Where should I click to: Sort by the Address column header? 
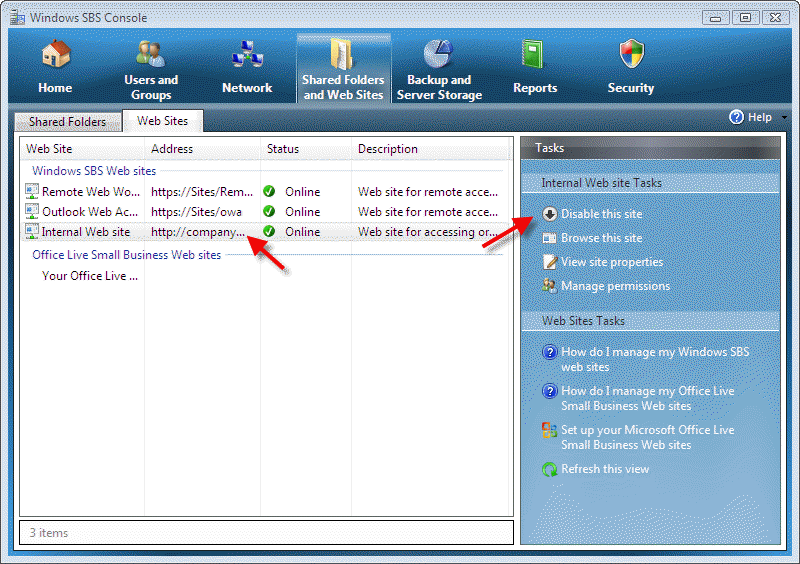pyautogui.click(x=172, y=149)
